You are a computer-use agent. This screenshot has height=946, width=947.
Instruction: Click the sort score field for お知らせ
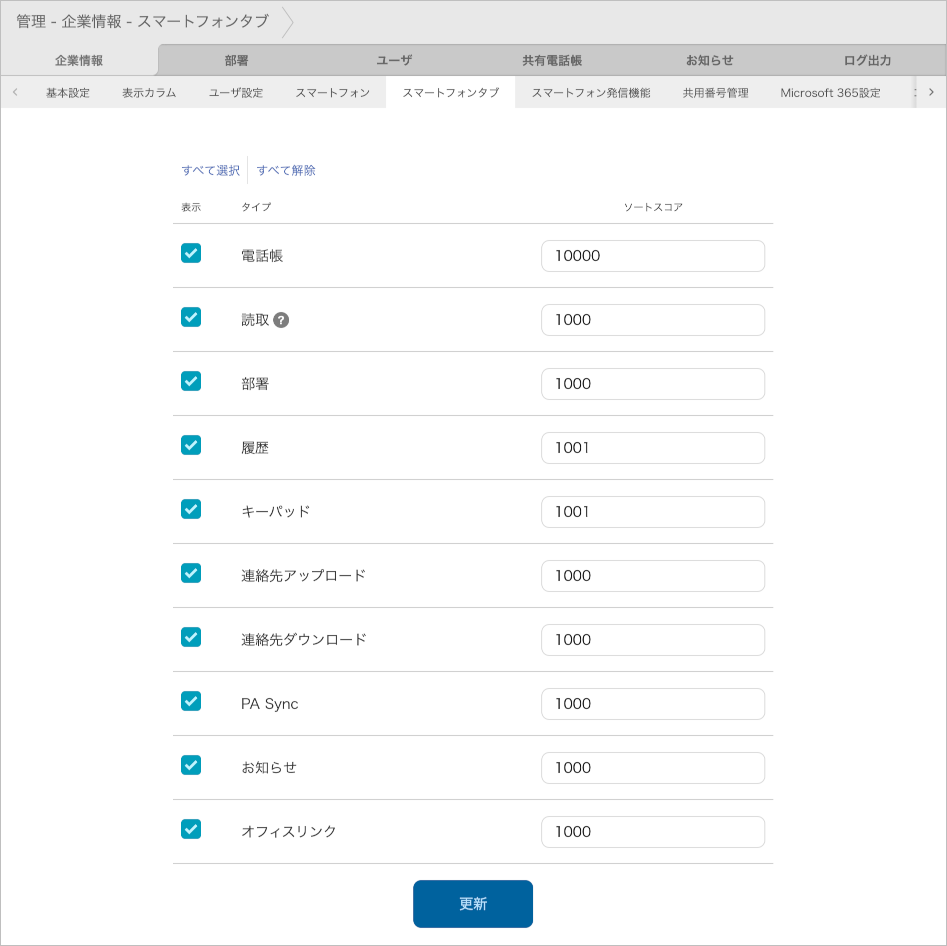(x=652, y=767)
